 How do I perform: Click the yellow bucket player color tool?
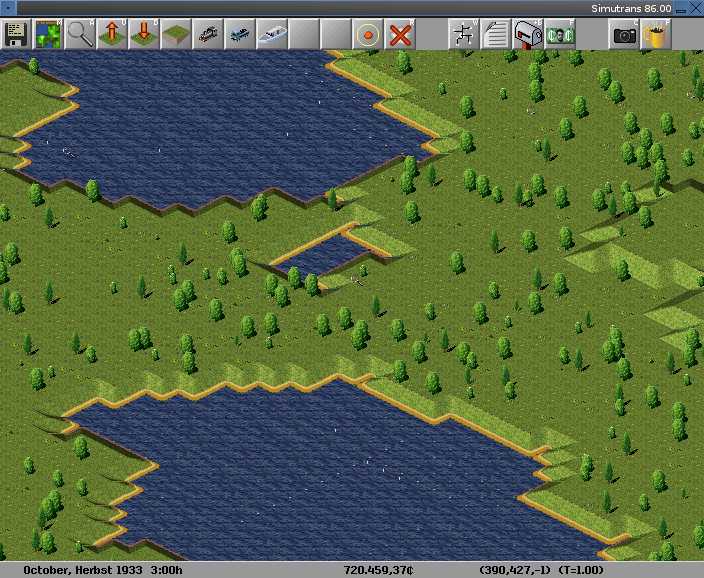tap(656, 33)
